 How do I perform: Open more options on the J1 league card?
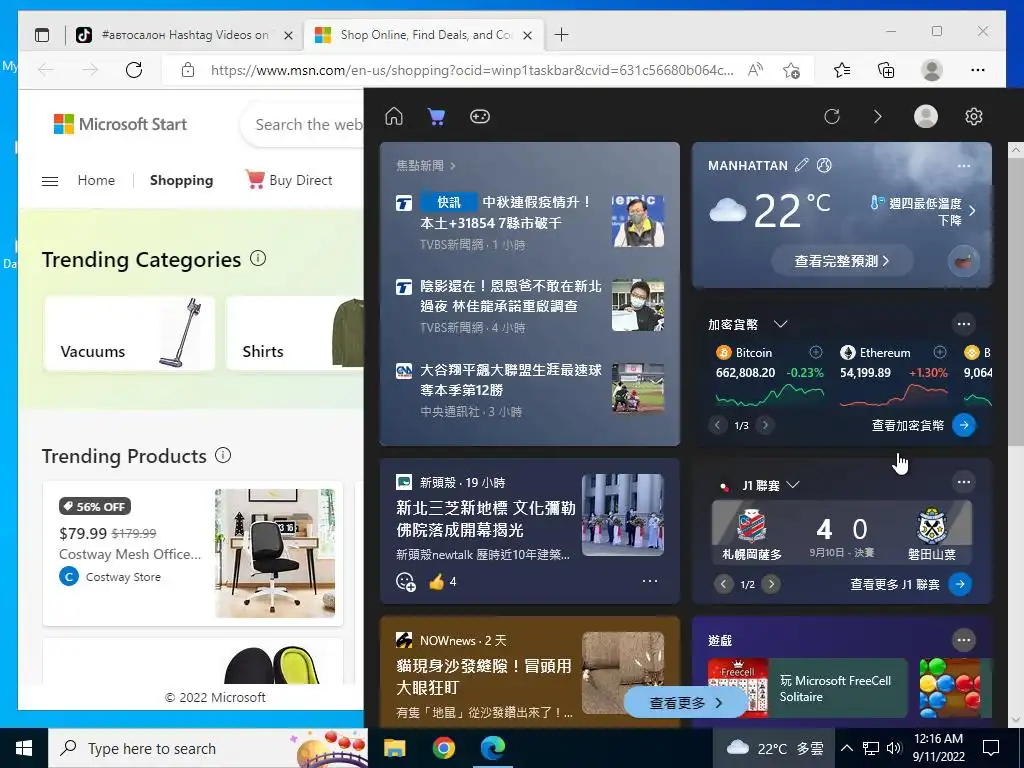coord(964,482)
